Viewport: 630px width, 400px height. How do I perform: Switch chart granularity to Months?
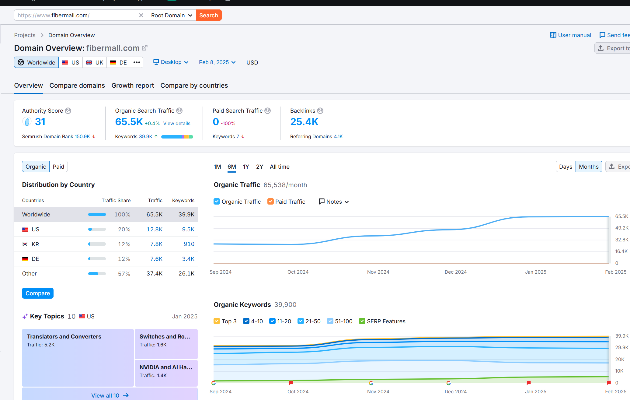[x=589, y=167]
